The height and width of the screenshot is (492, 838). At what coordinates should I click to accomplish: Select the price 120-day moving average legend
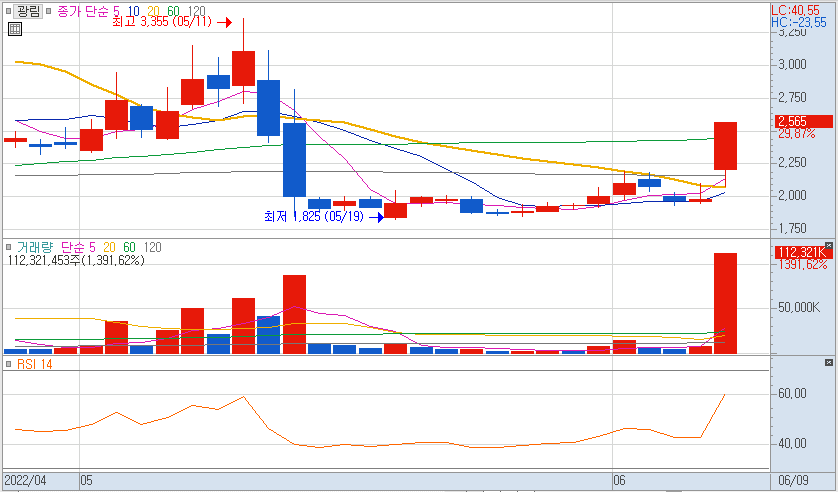[197, 11]
